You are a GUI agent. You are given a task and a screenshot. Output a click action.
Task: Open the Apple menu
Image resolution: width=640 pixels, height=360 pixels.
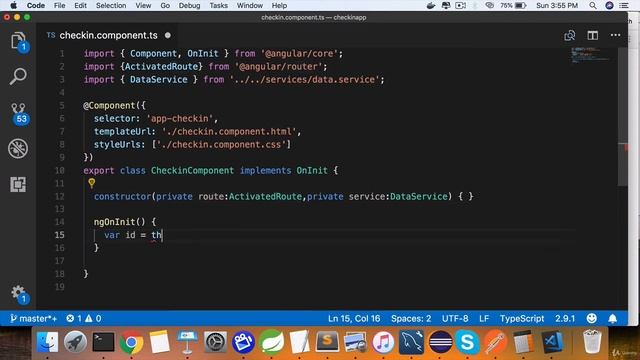(13, 5)
